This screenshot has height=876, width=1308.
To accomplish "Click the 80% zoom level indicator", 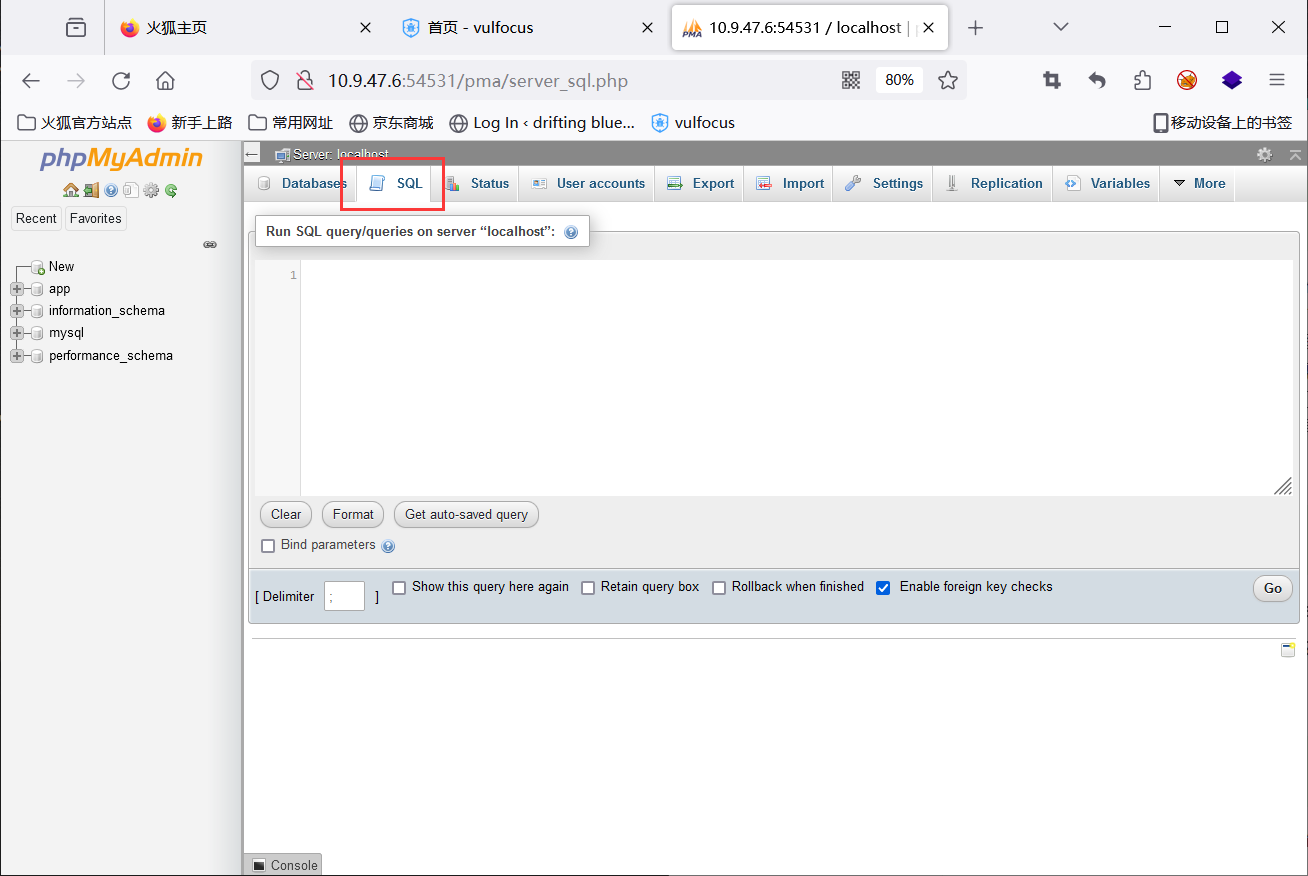I will point(899,80).
